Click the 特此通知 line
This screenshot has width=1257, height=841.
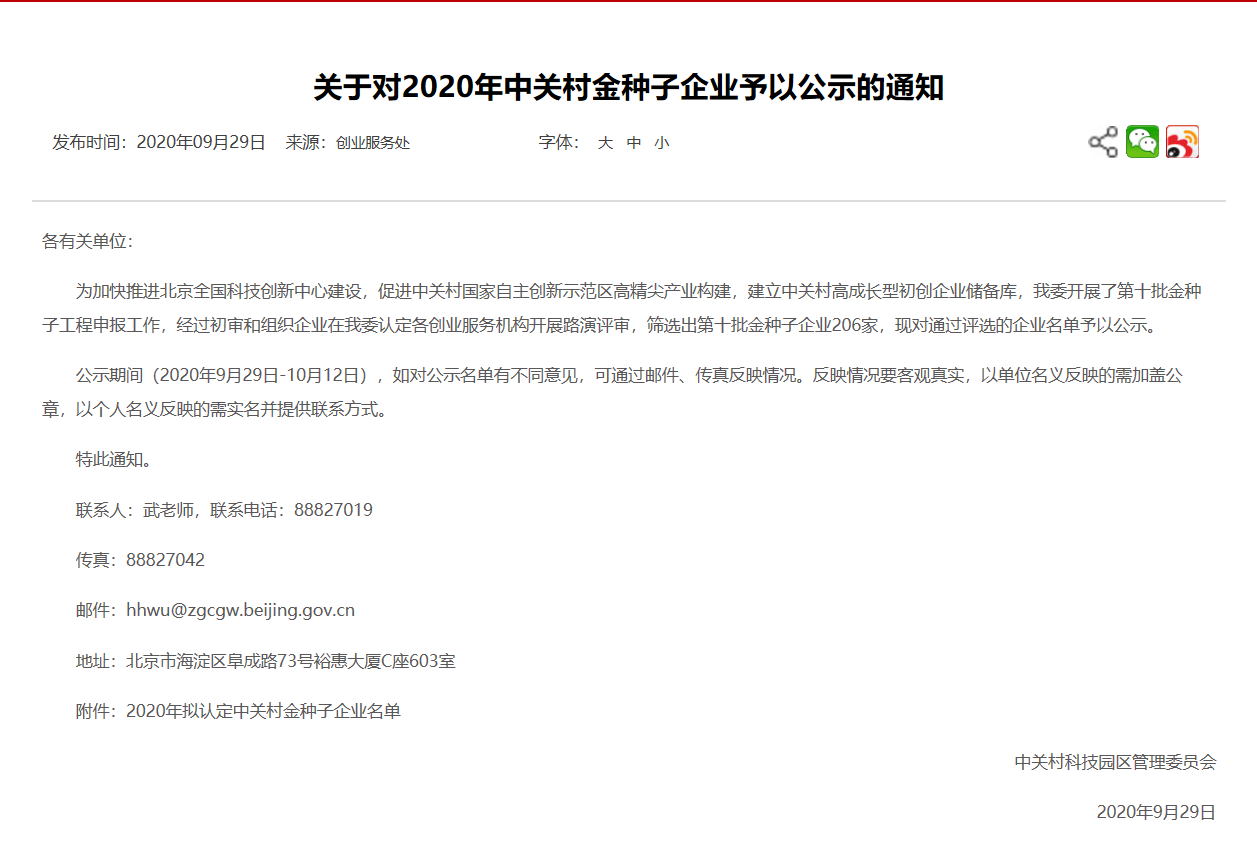(114, 460)
